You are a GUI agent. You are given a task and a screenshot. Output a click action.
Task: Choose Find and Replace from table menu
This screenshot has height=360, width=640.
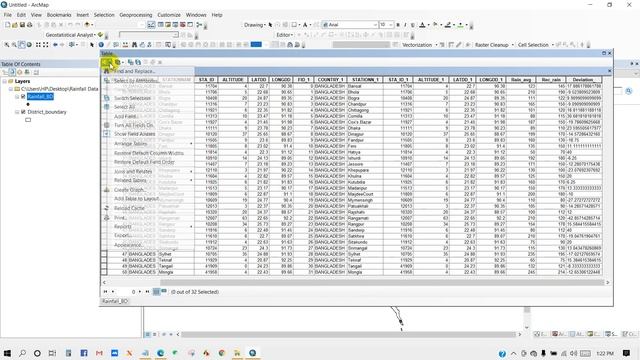pyautogui.click(x=148, y=71)
